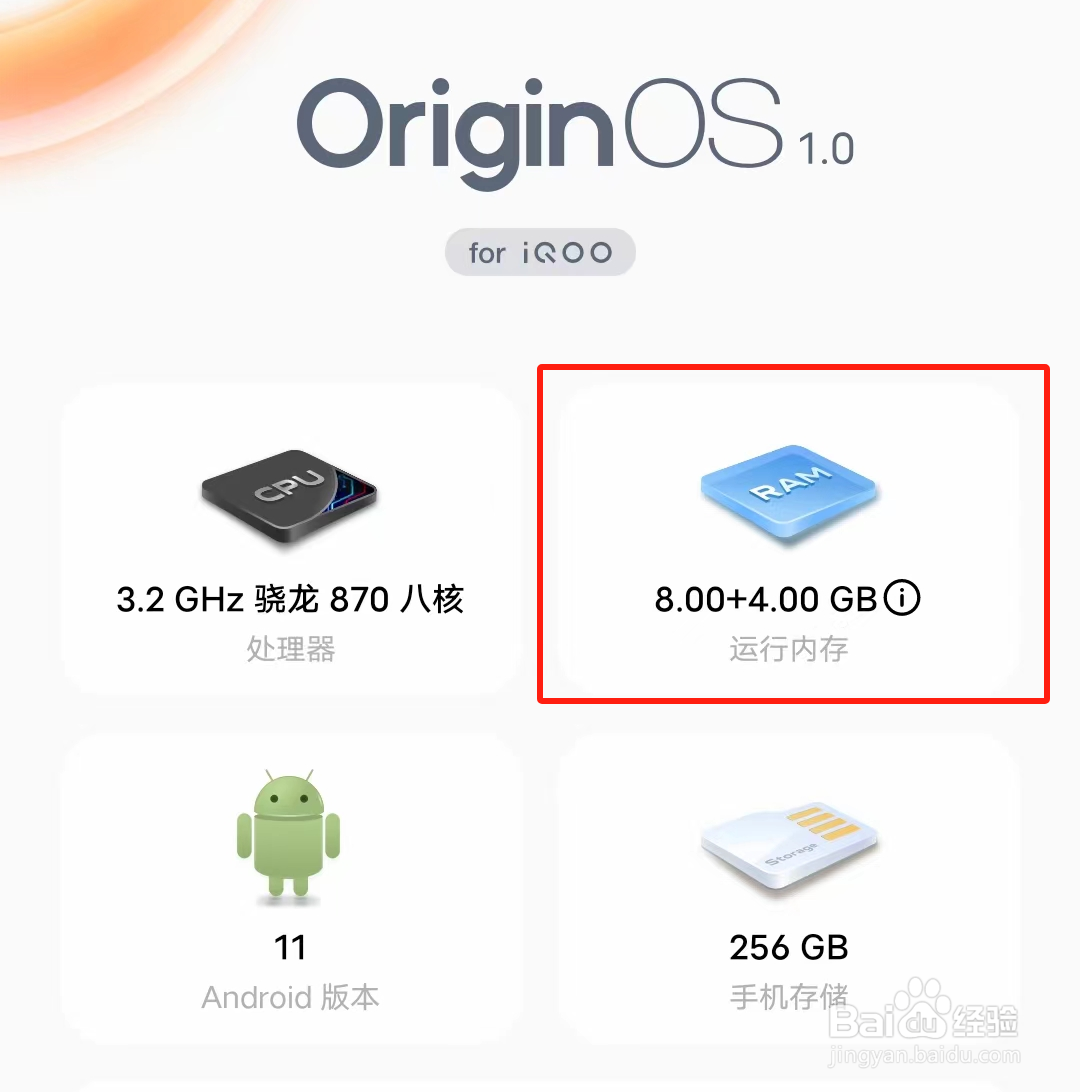Tap the Android 版本 label
Image resolution: width=1080 pixels, height=1092 pixels.
290,997
